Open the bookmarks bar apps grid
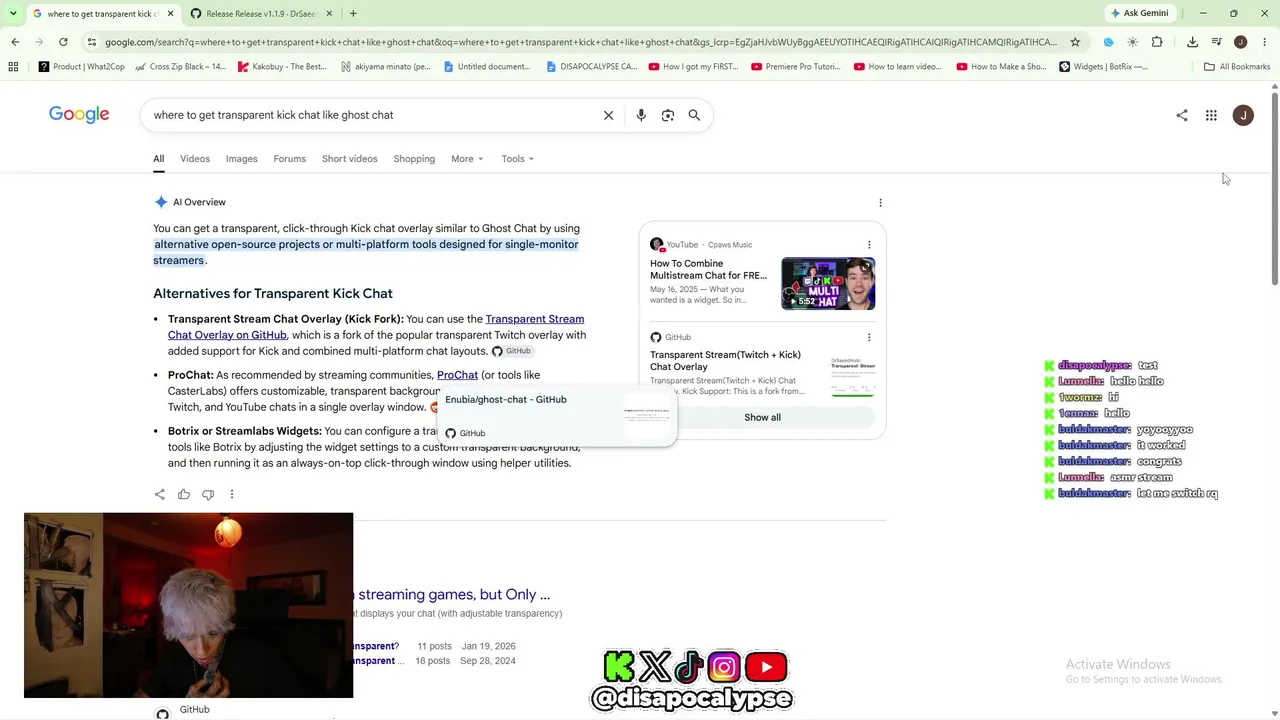The height and width of the screenshot is (720, 1280). [x=13, y=67]
